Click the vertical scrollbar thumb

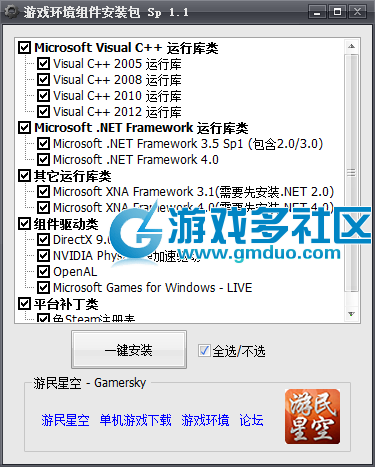pyautogui.click(x=351, y=173)
